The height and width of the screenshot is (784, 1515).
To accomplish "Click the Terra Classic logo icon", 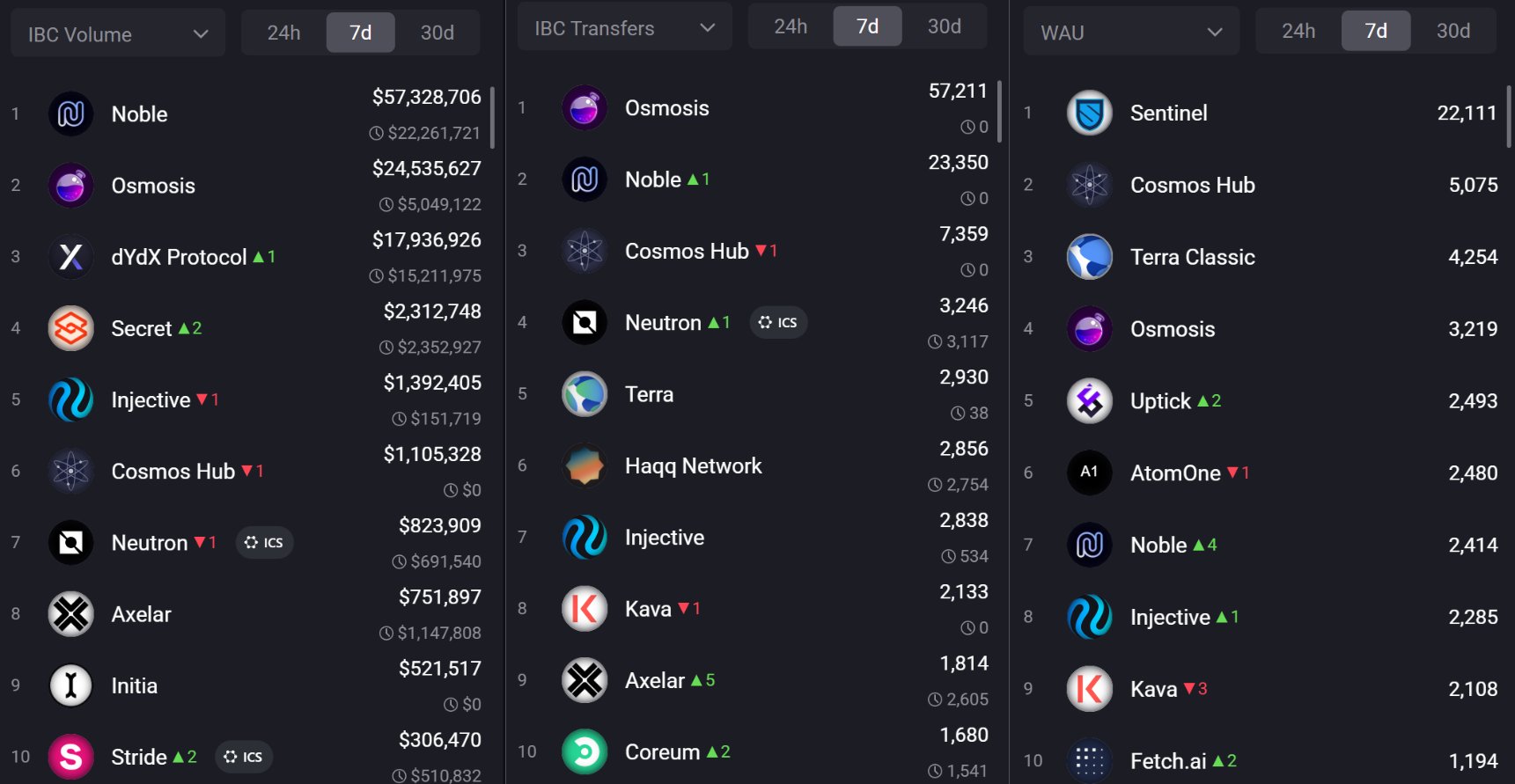I will tap(1090, 257).
